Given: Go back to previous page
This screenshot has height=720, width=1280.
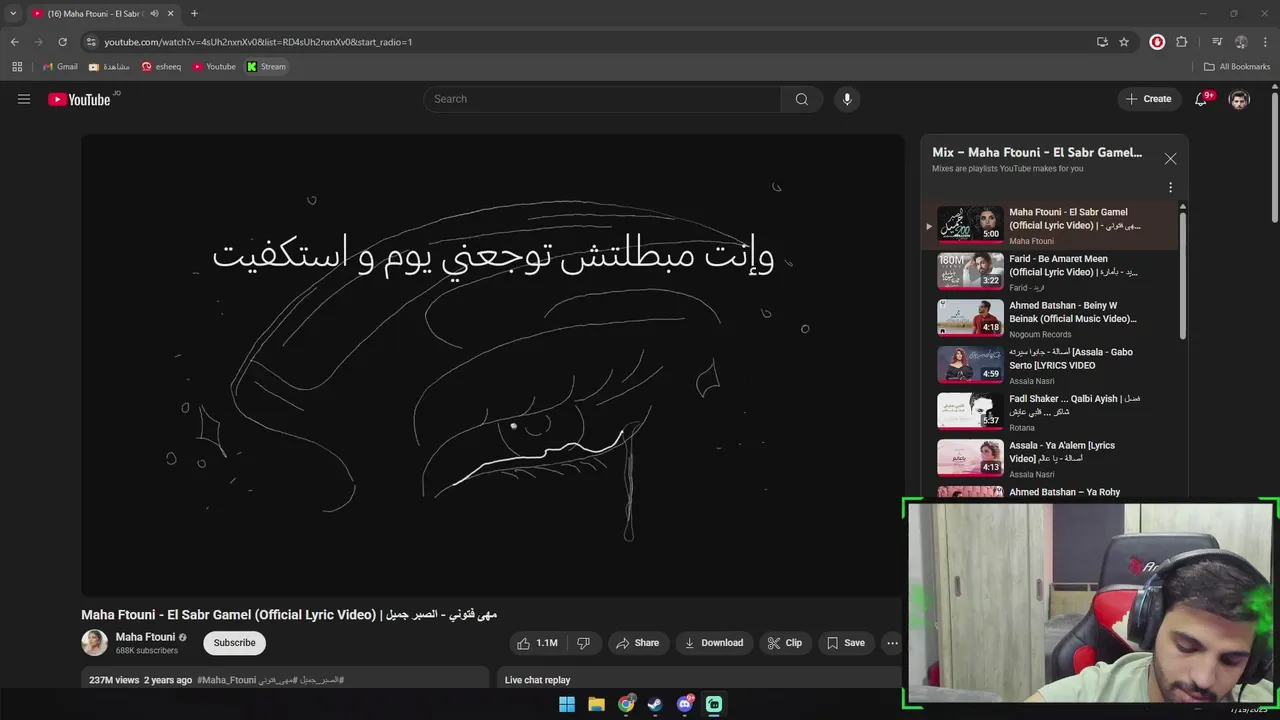Looking at the screenshot, I should coord(14,42).
